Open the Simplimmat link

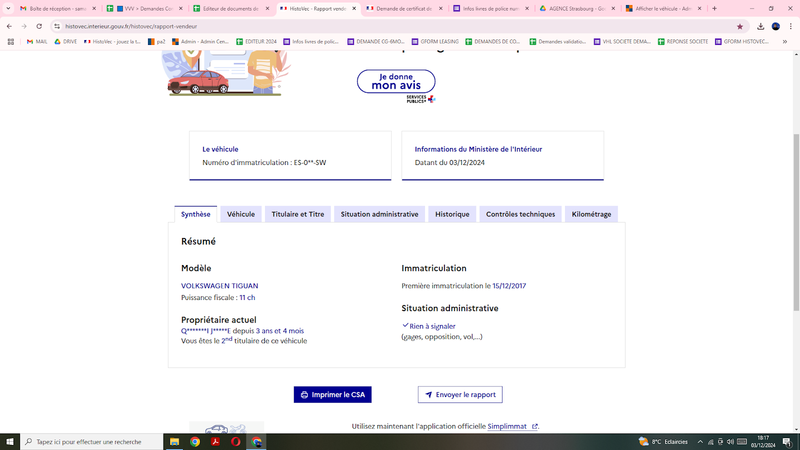click(x=512, y=426)
